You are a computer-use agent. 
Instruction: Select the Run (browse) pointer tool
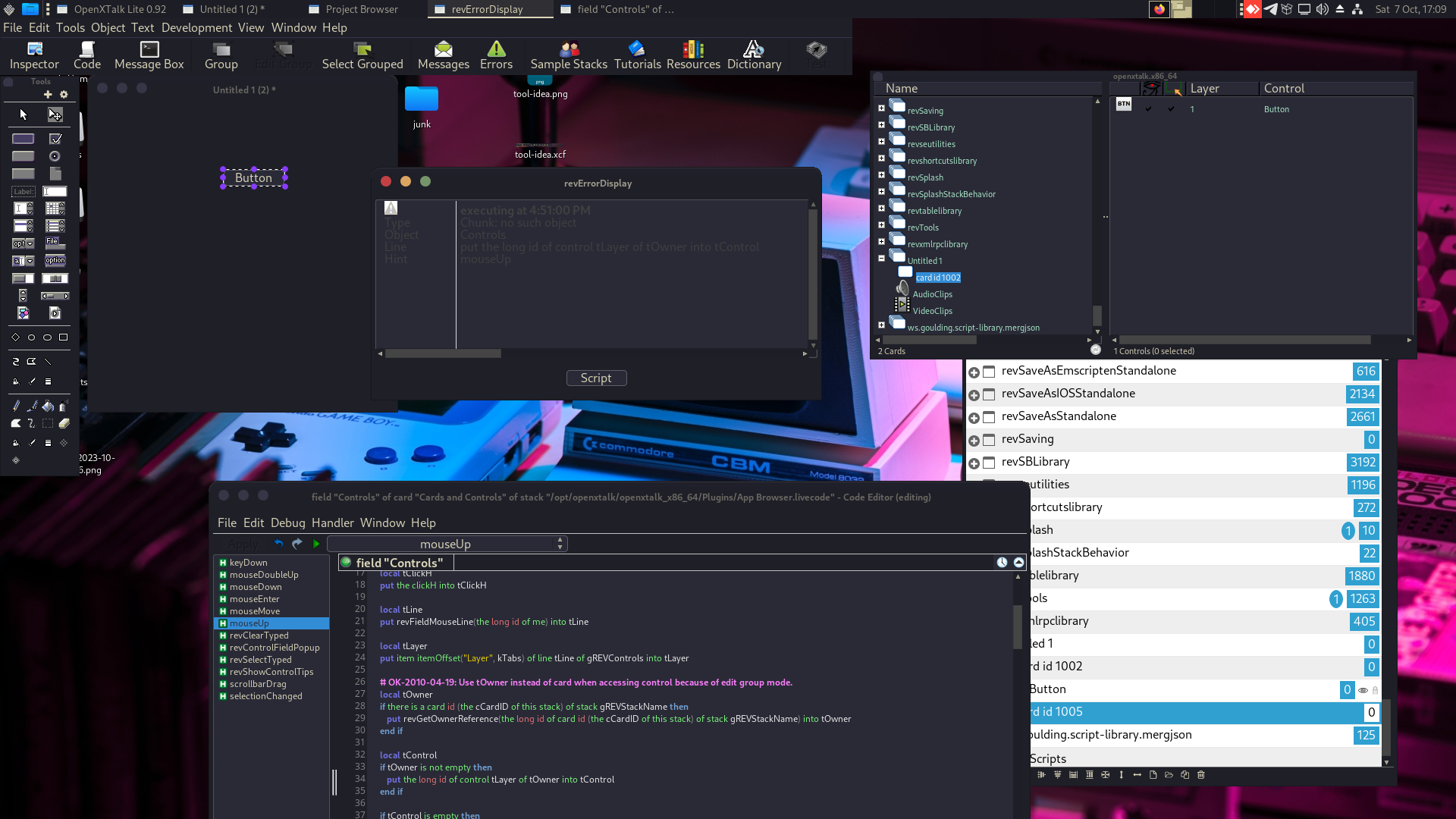point(24,115)
